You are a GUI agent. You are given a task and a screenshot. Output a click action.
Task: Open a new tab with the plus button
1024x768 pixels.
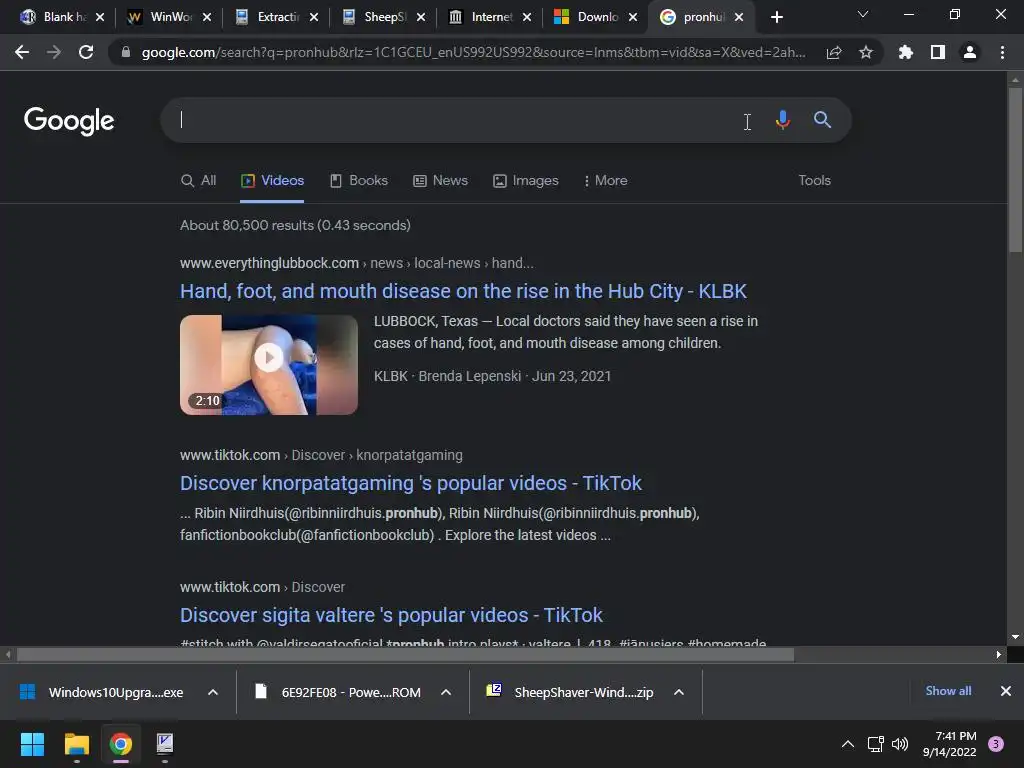[776, 17]
